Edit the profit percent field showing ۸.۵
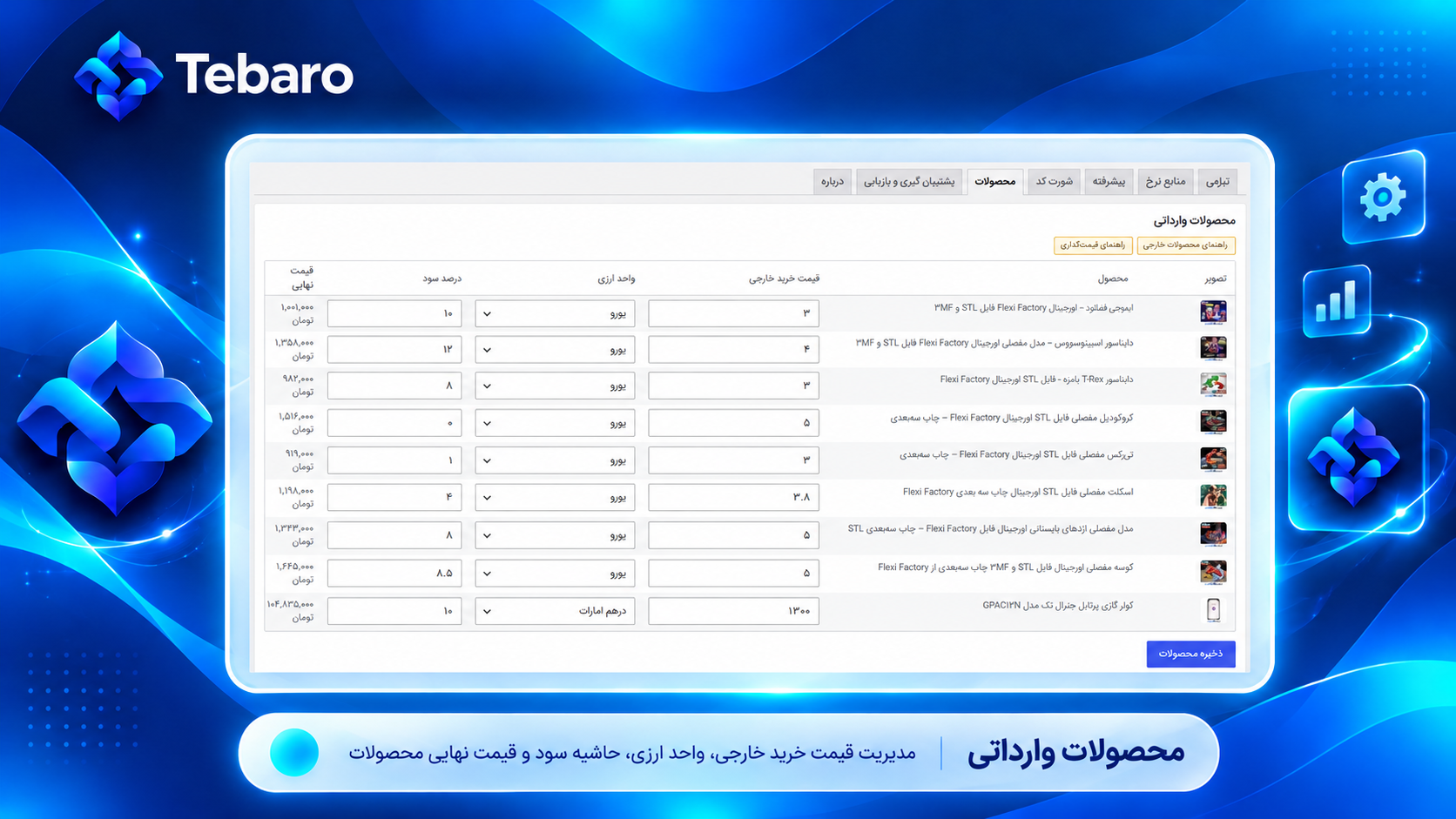The width and height of the screenshot is (1456, 819). tap(394, 574)
